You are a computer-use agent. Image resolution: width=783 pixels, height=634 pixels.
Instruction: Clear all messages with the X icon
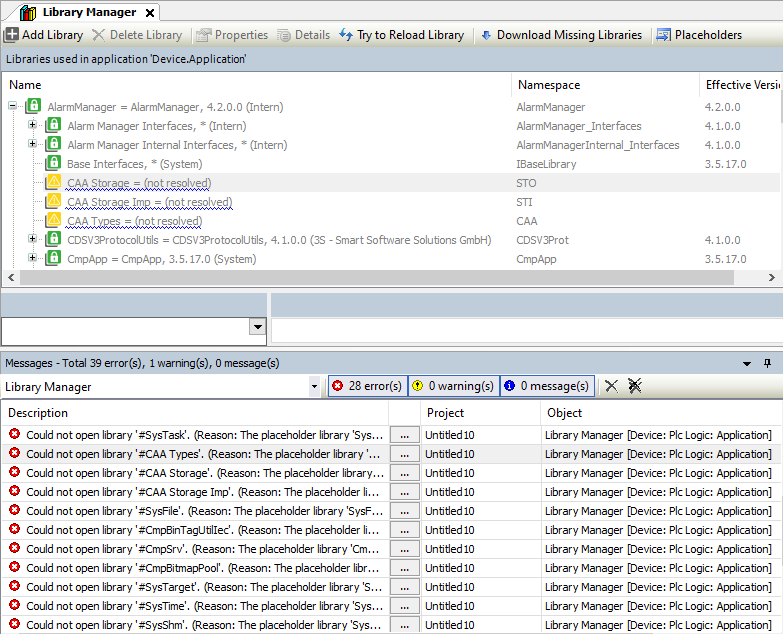pos(611,386)
